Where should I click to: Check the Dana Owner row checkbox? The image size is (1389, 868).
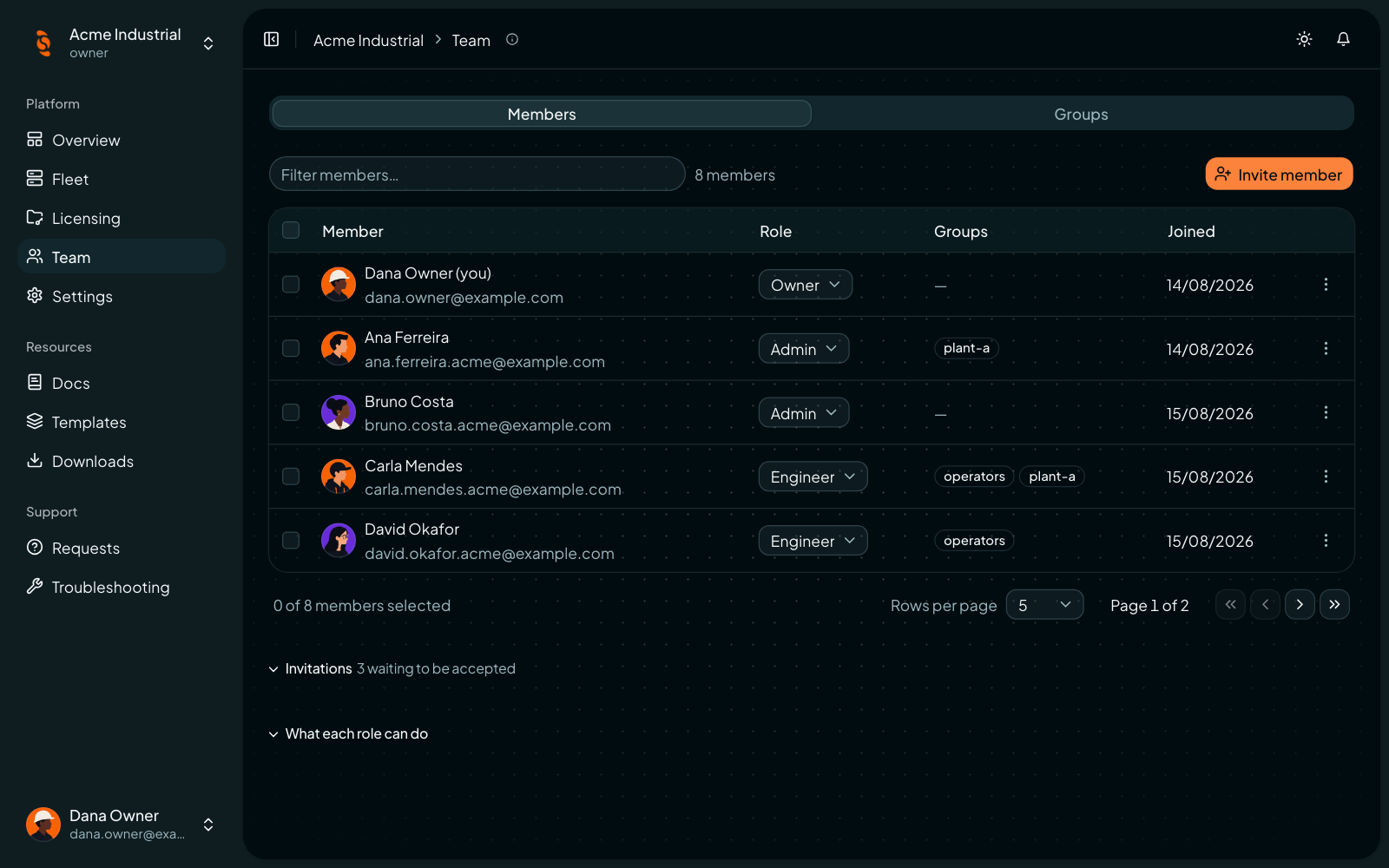pyautogui.click(x=291, y=285)
